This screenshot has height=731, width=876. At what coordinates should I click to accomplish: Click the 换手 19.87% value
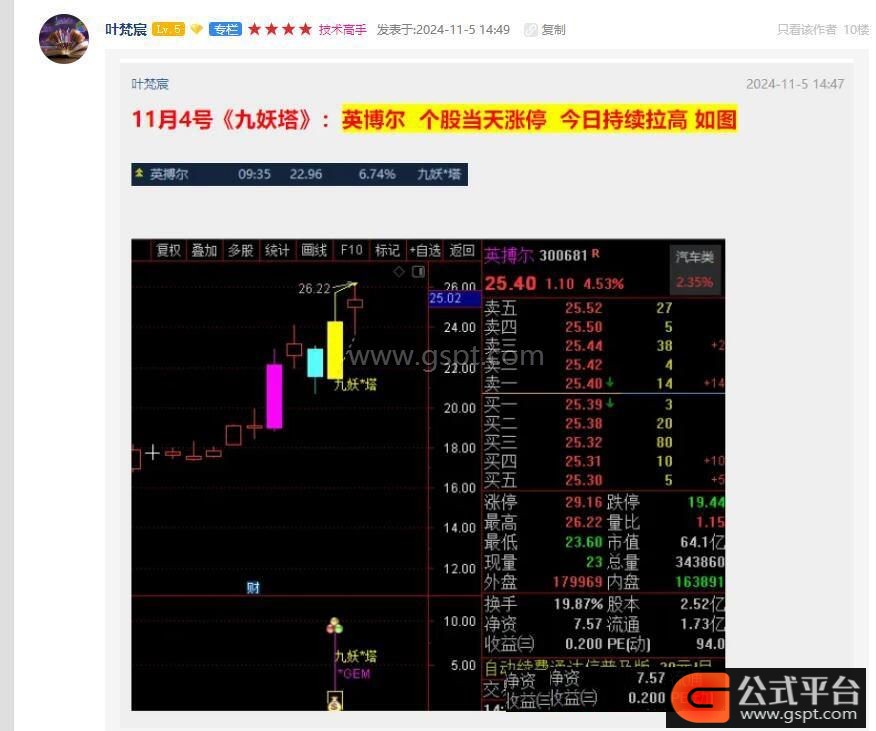pyautogui.click(x=579, y=604)
